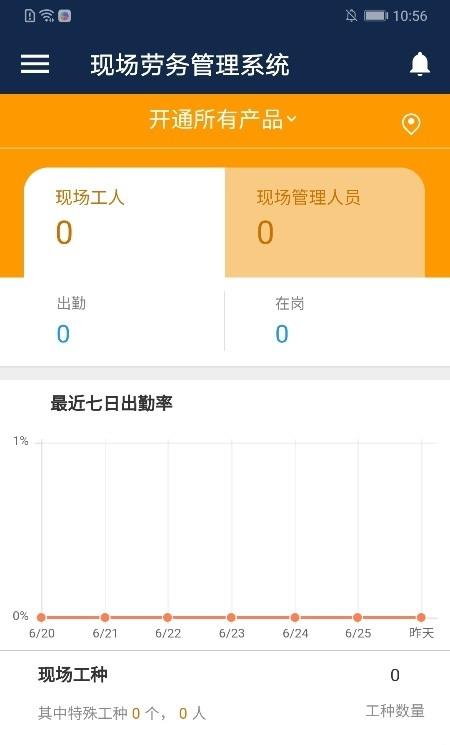
Task: Select the 6/25 chart point
Action: click(357, 617)
